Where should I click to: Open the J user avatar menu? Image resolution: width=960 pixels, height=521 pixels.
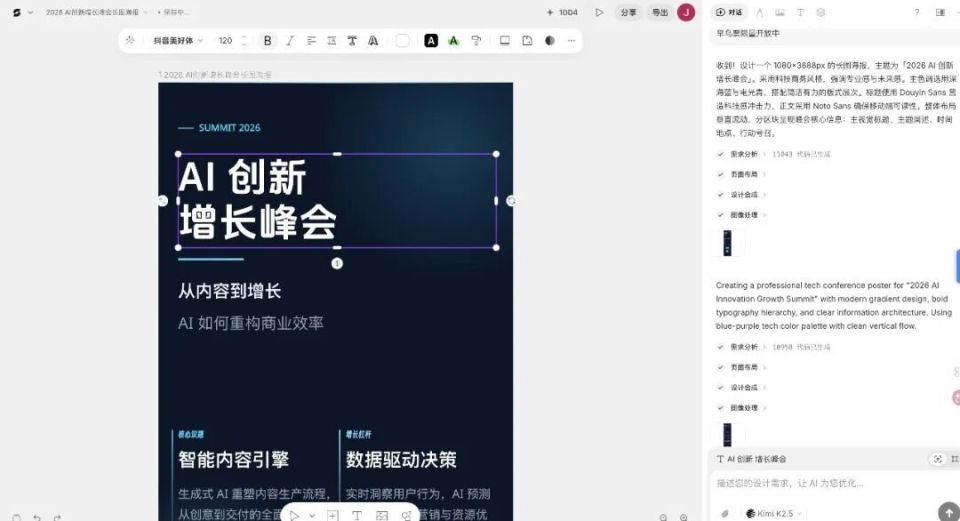[x=686, y=12]
